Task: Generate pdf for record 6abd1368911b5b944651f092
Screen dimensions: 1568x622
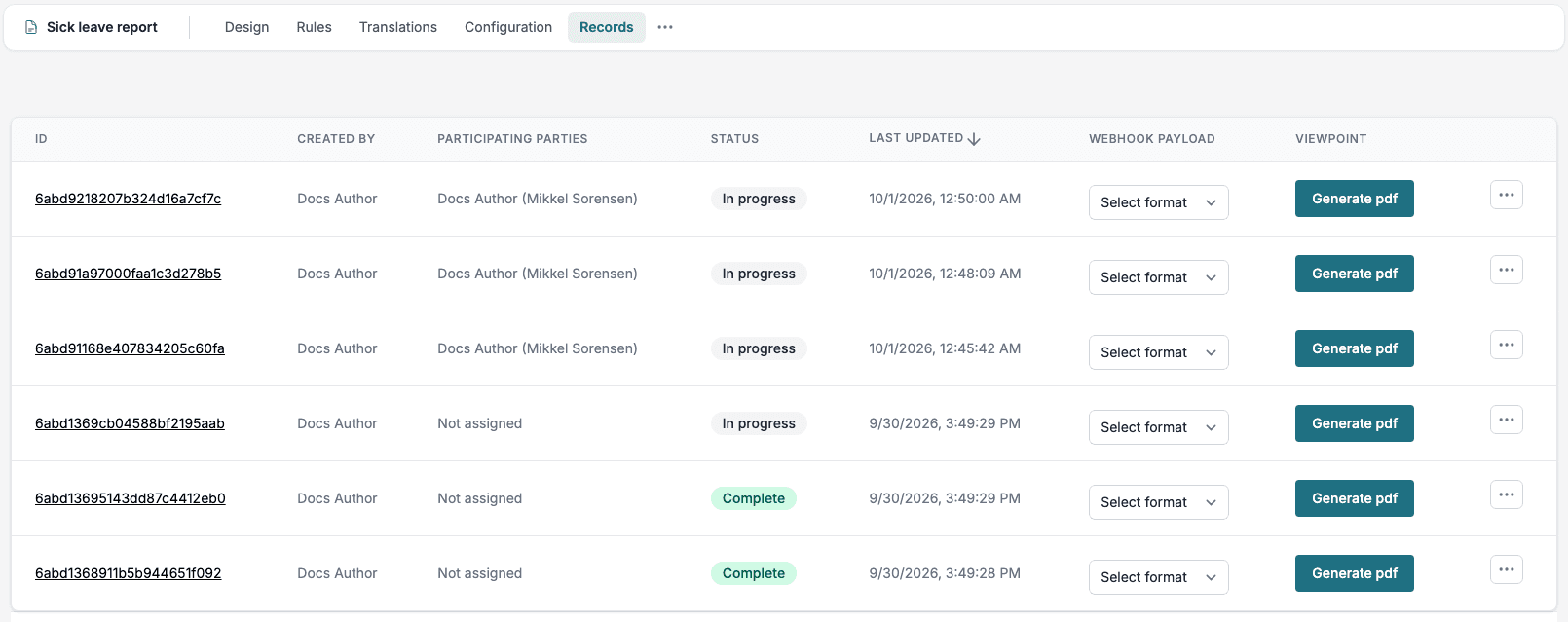Action: (x=1355, y=573)
